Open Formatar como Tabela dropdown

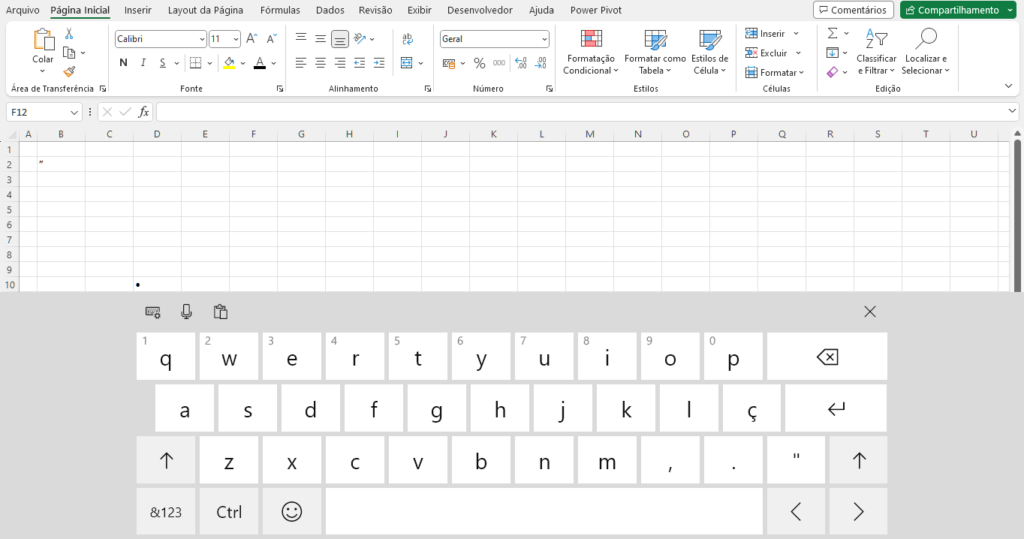pos(655,52)
